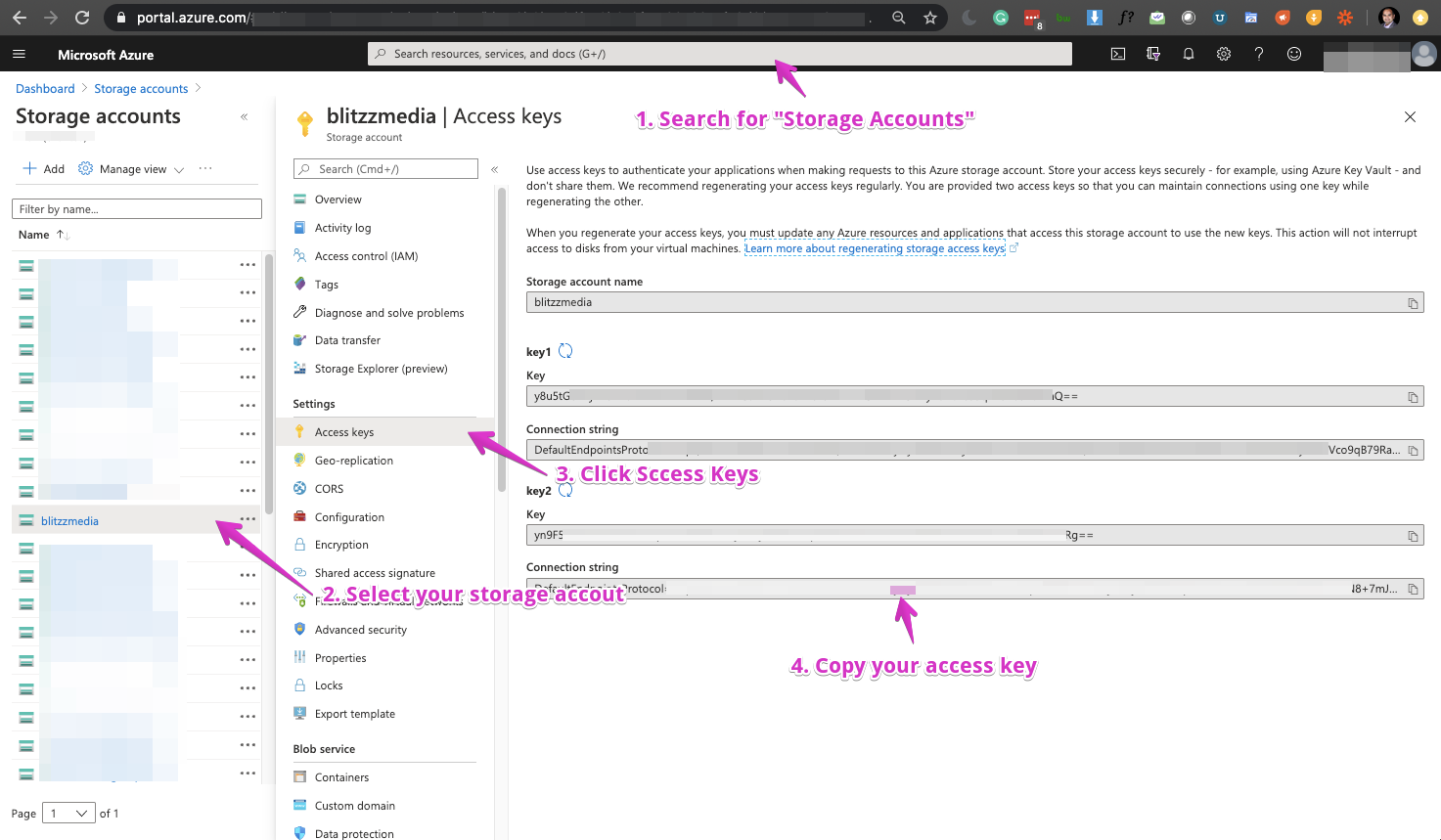
Task: Open the browser zoom magnifier icon
Action: click(899, 18)
